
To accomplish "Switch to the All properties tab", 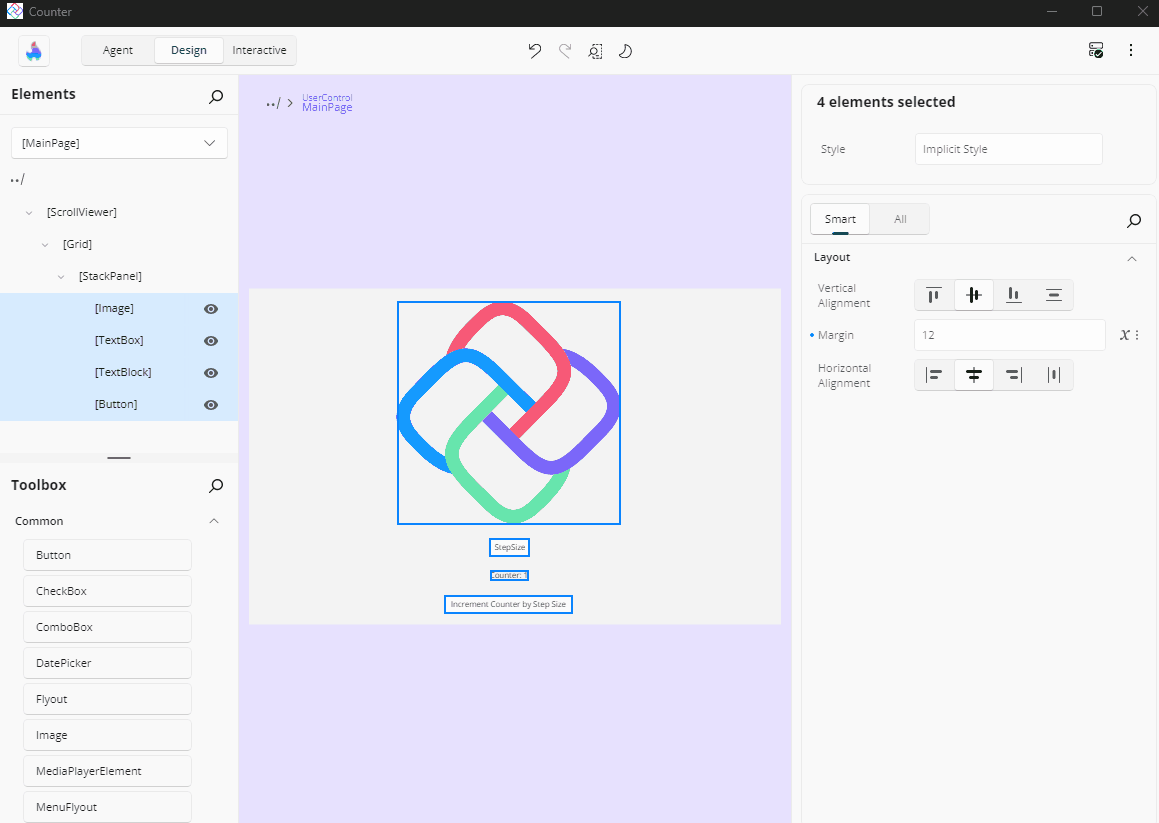I will click(900, 219).
